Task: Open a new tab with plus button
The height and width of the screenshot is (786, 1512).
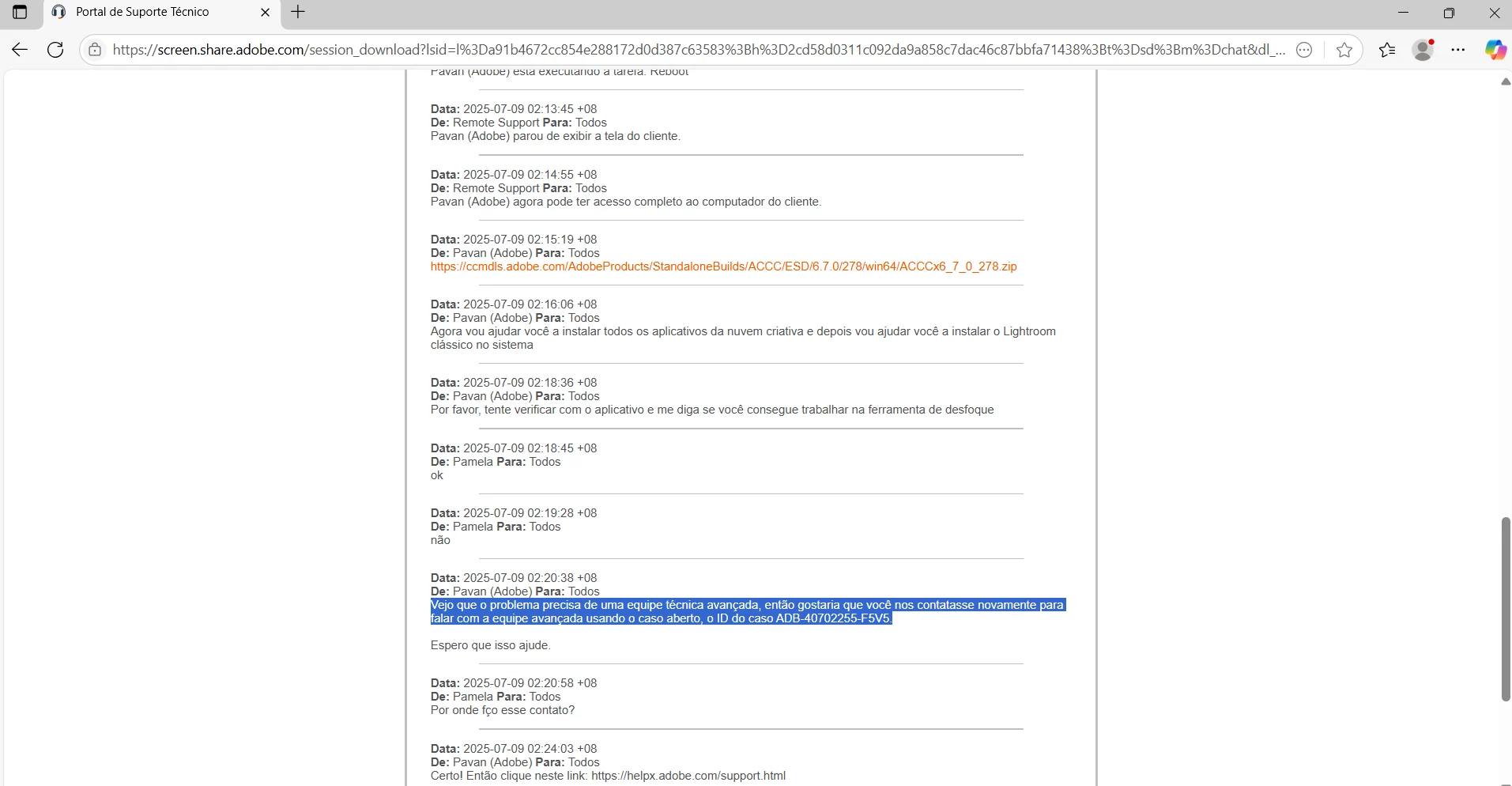Action: click(x=298, y=12)
